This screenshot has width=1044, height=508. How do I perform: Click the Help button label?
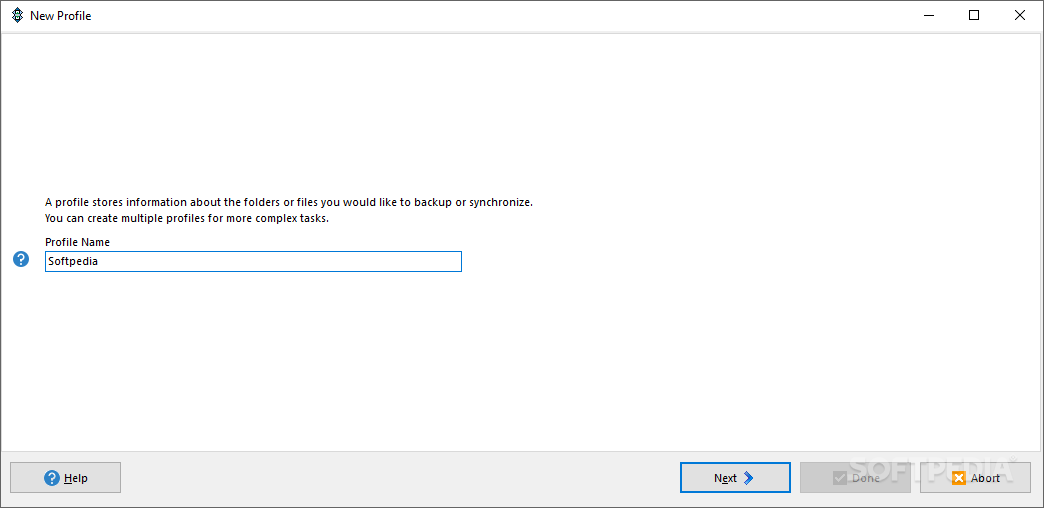76,478
